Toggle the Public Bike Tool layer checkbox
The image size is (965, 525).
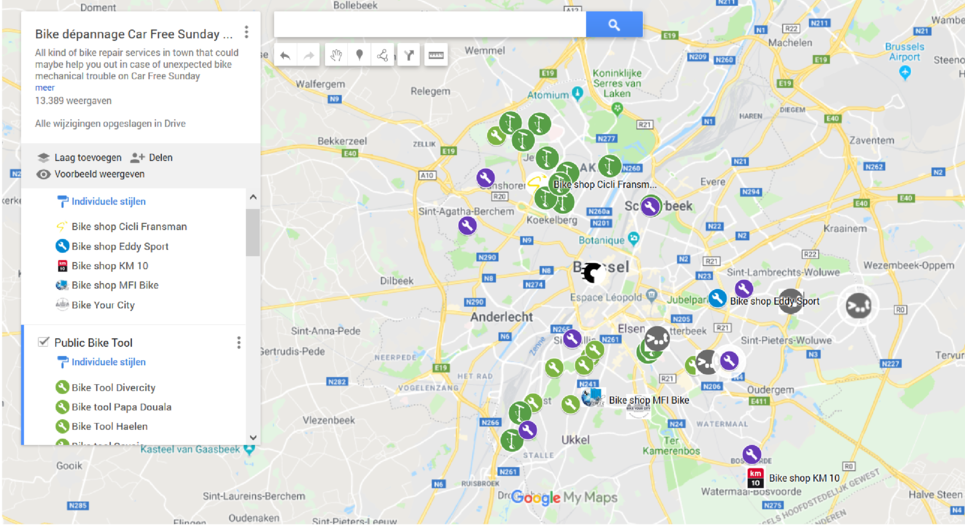43,342
